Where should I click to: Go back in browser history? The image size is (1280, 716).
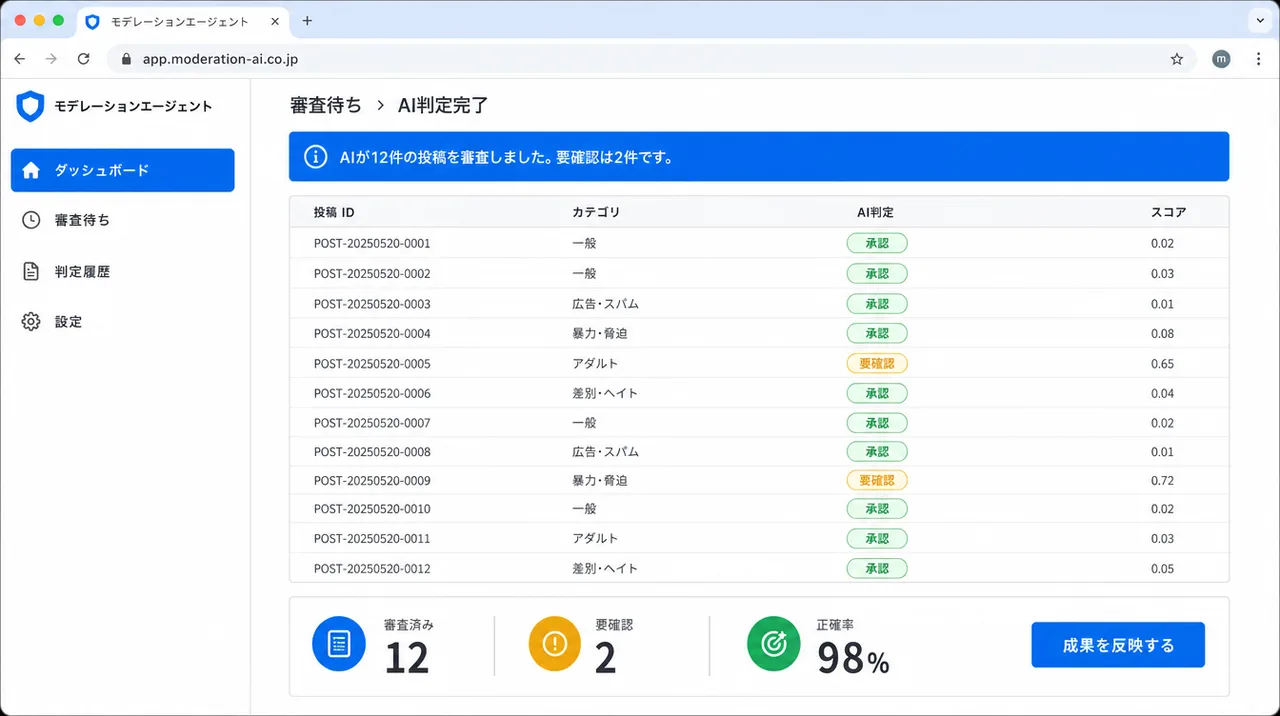coord(20,59)
